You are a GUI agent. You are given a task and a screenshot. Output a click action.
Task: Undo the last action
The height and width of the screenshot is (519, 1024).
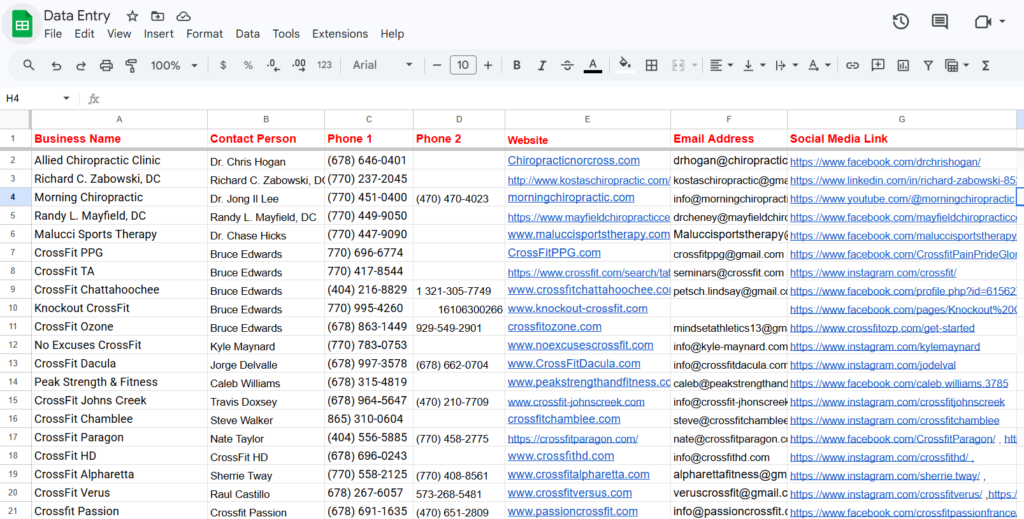[56, 65]
